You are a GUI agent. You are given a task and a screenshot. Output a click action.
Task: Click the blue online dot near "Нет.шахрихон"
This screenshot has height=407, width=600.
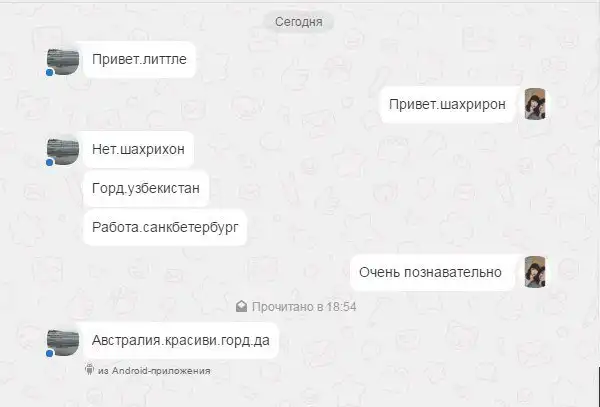point(49,163)
